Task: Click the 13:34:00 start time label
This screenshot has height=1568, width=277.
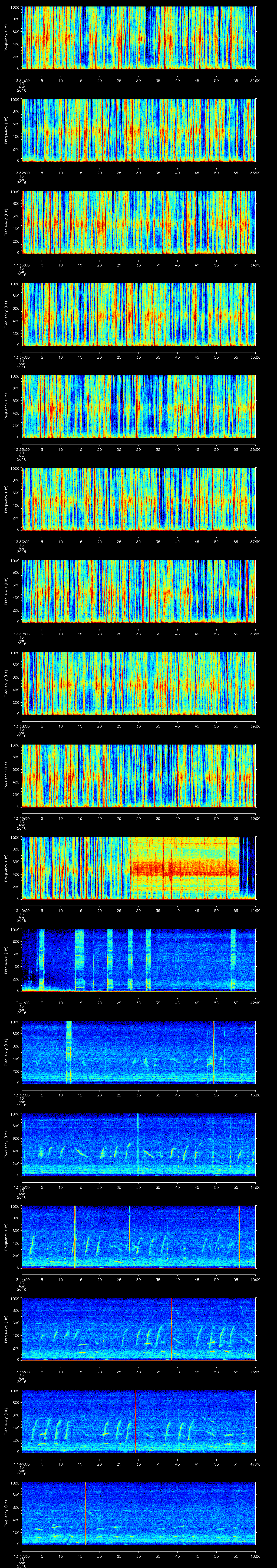Action: point(22,357)
